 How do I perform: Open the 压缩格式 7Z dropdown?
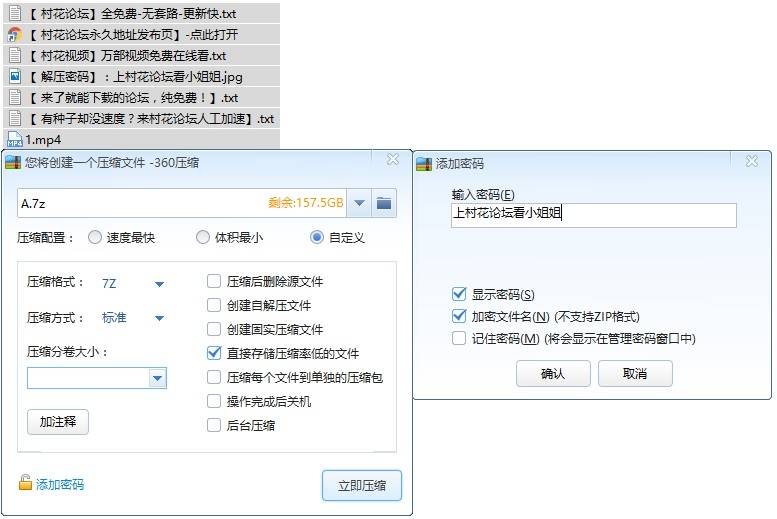[159, 284]
